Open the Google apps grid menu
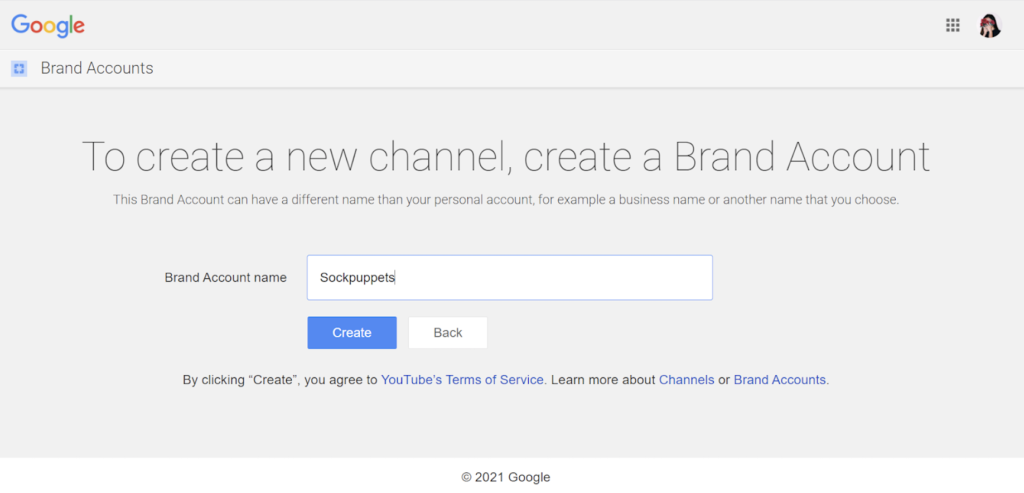 coord(953,26)
